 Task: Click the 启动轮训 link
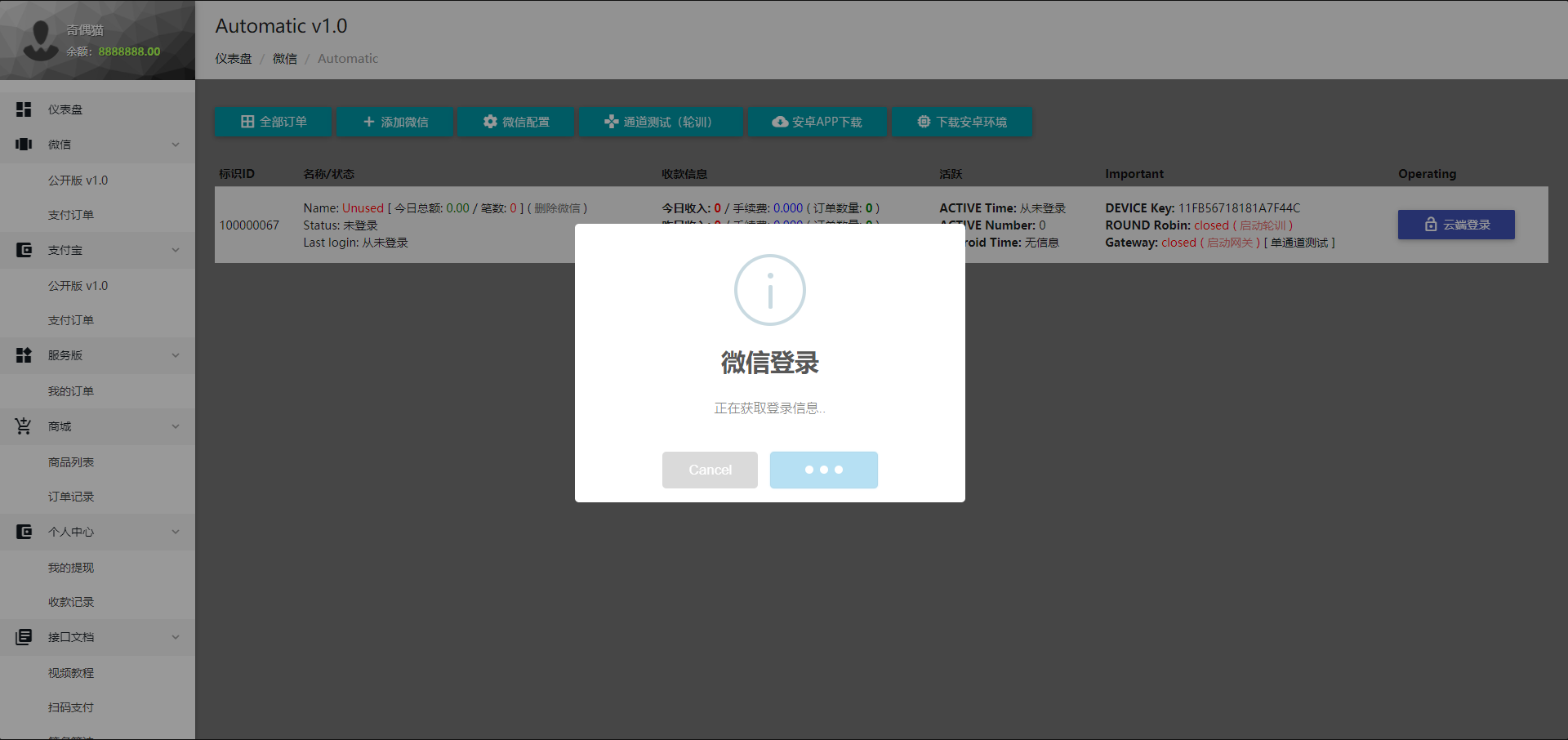[x=1263, y=225]
